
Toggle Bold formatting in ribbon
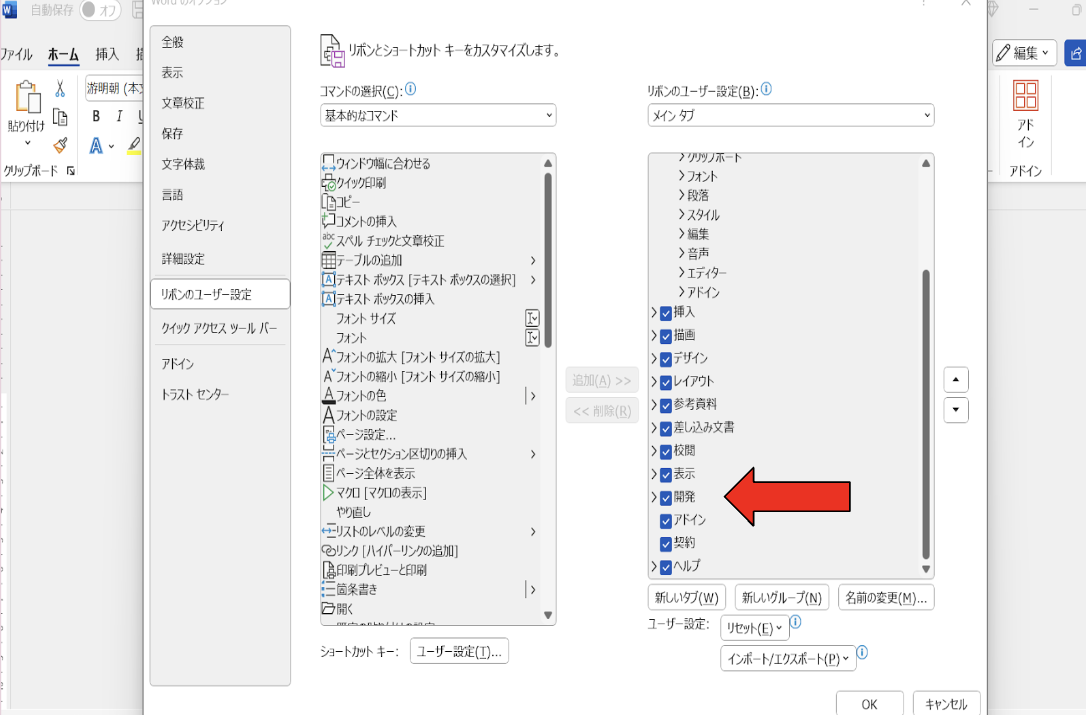tap(96, 116)
